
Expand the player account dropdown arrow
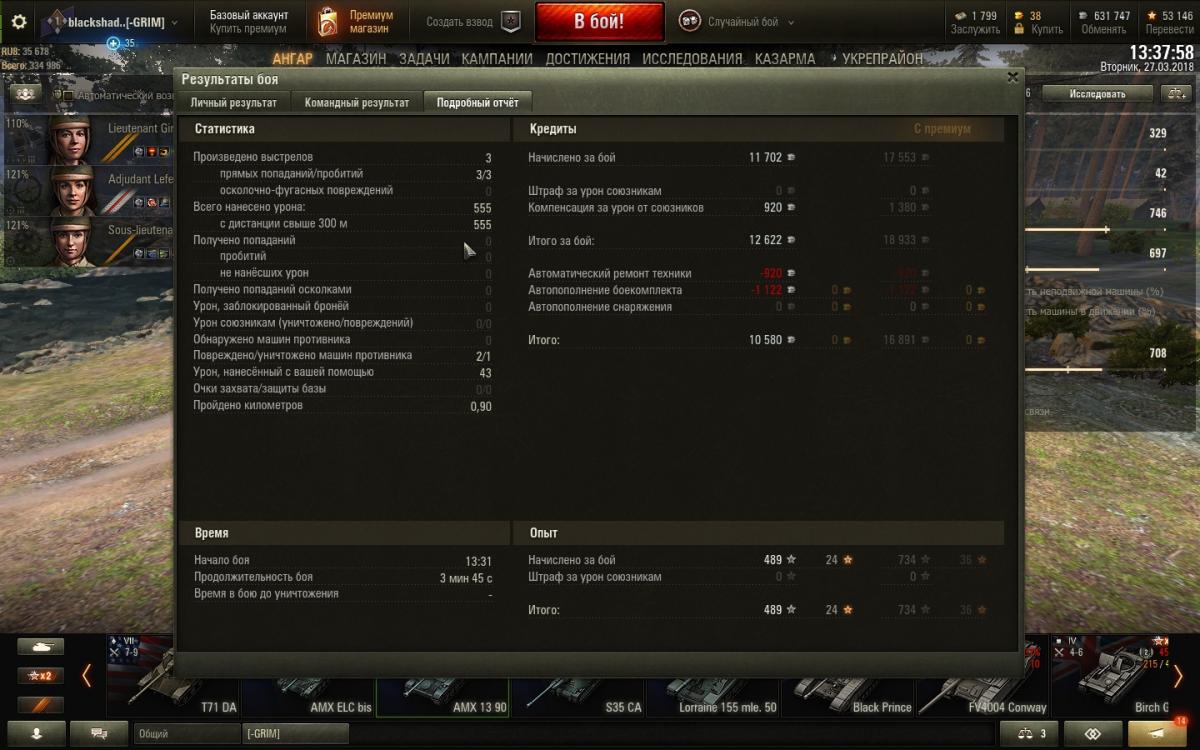click(x=175, y=22)
